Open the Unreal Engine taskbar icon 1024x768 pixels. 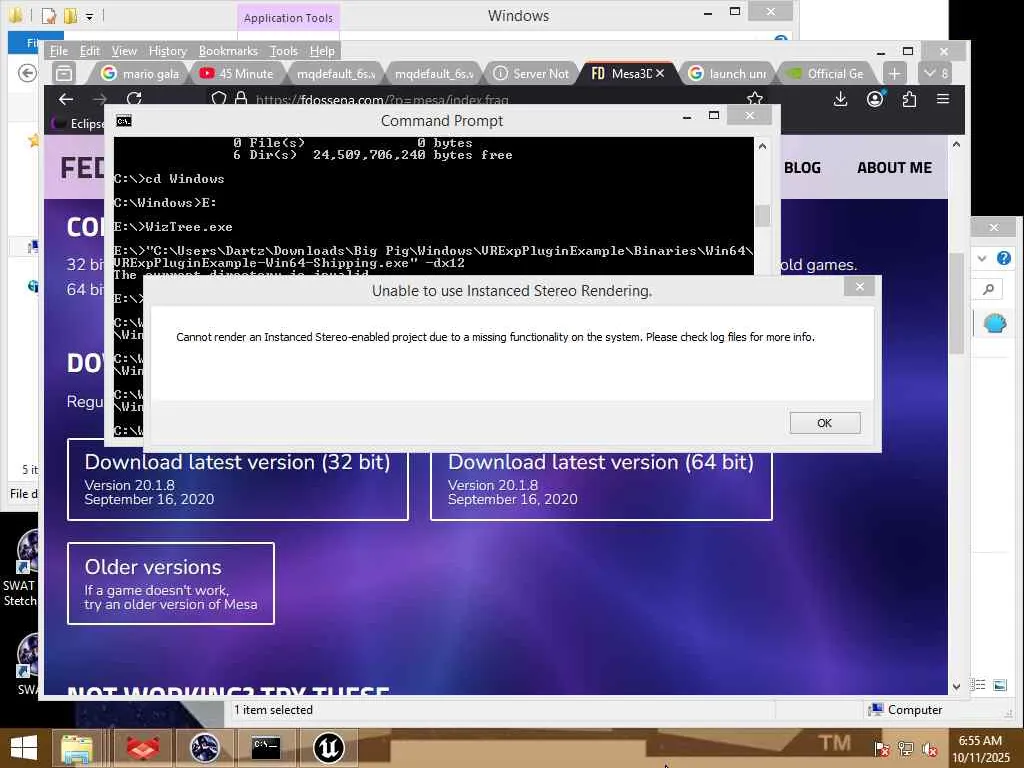[328, 748]
